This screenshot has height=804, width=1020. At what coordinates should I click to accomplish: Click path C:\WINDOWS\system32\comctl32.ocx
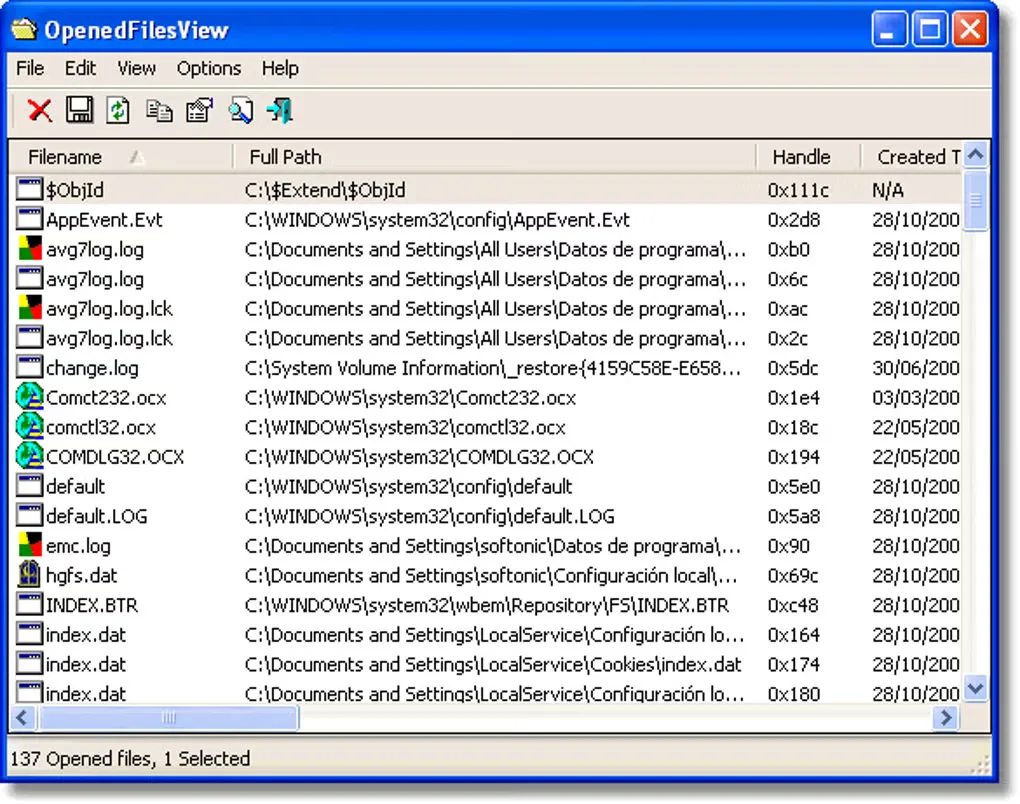pos(405,427)
